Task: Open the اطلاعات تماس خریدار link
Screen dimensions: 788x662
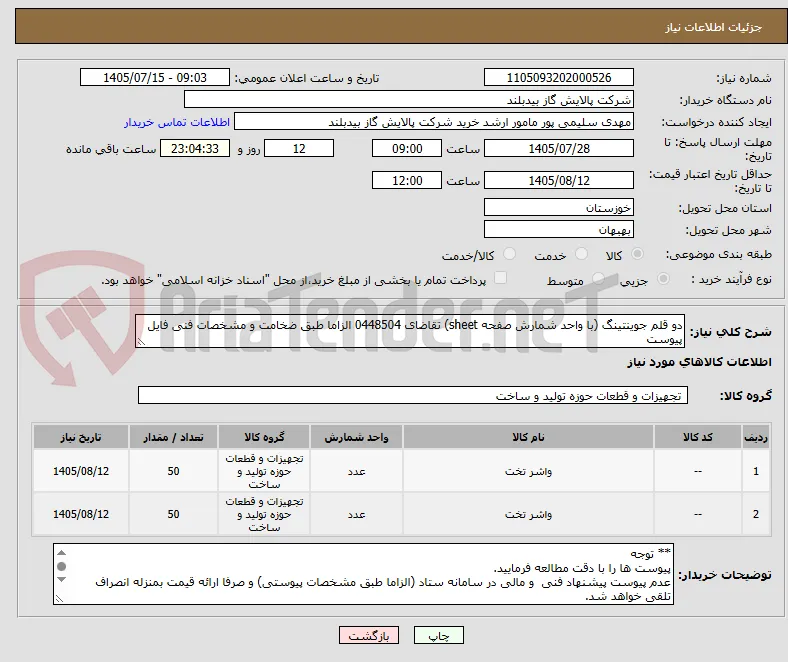Action: 177,122
